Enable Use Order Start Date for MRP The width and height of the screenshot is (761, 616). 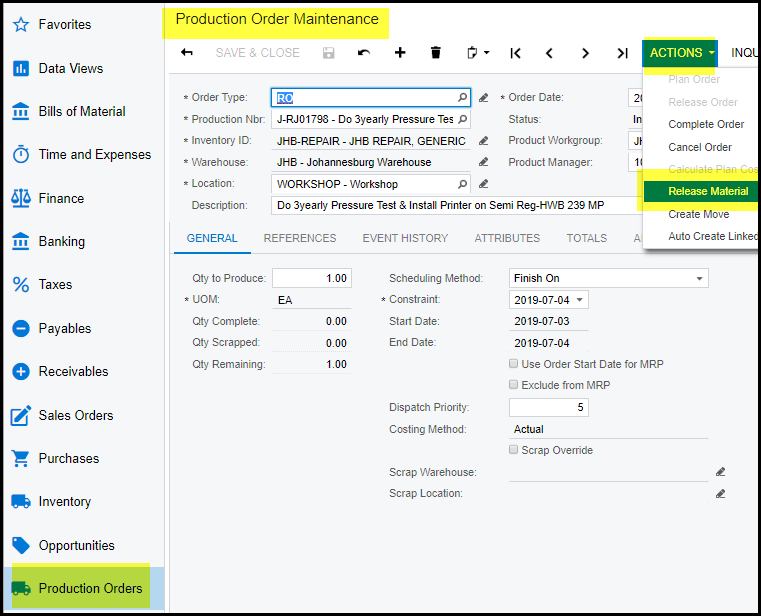[x=514, y=364]
